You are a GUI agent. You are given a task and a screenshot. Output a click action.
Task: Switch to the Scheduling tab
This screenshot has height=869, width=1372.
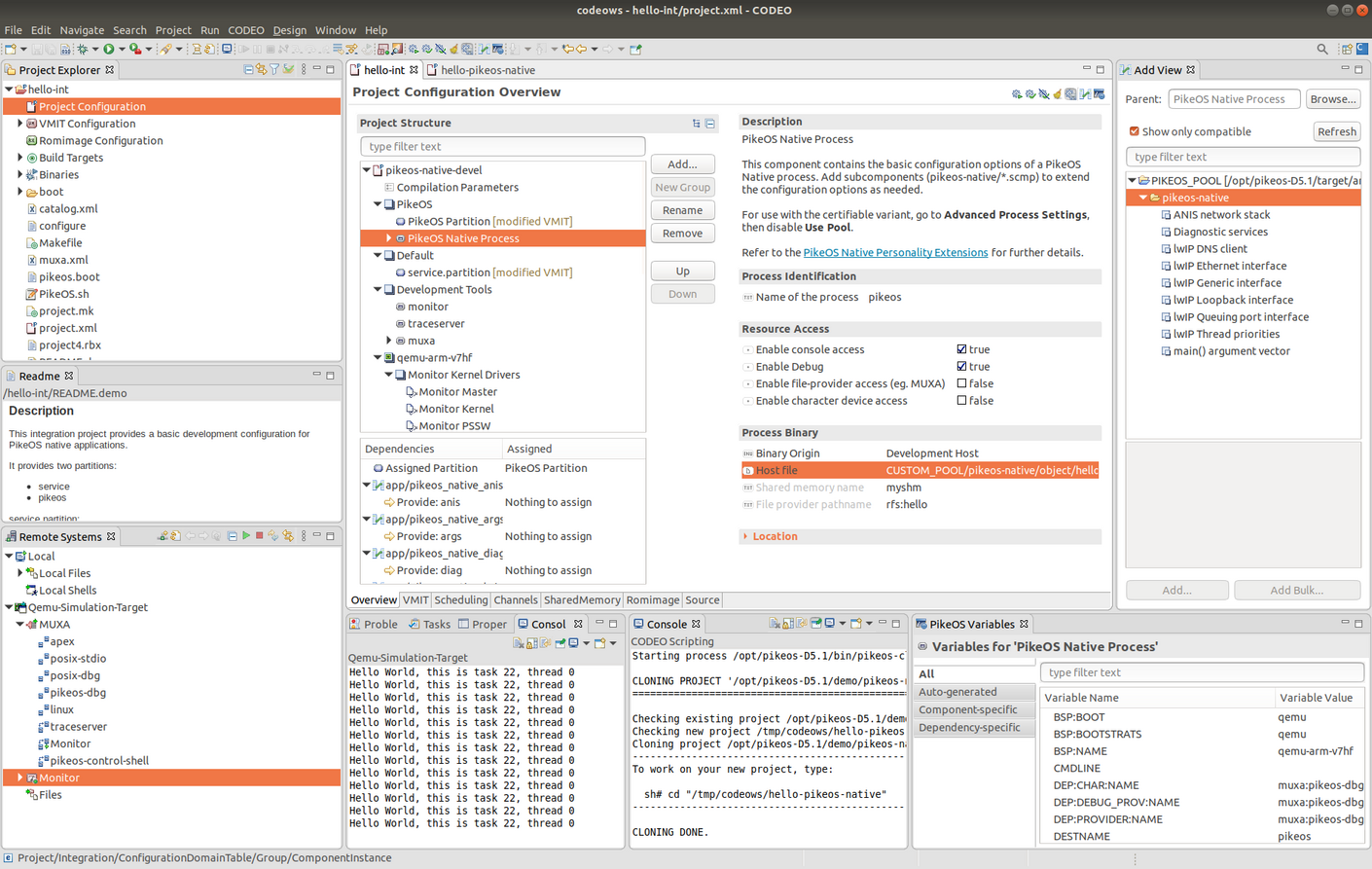click(x=460, y=599)
